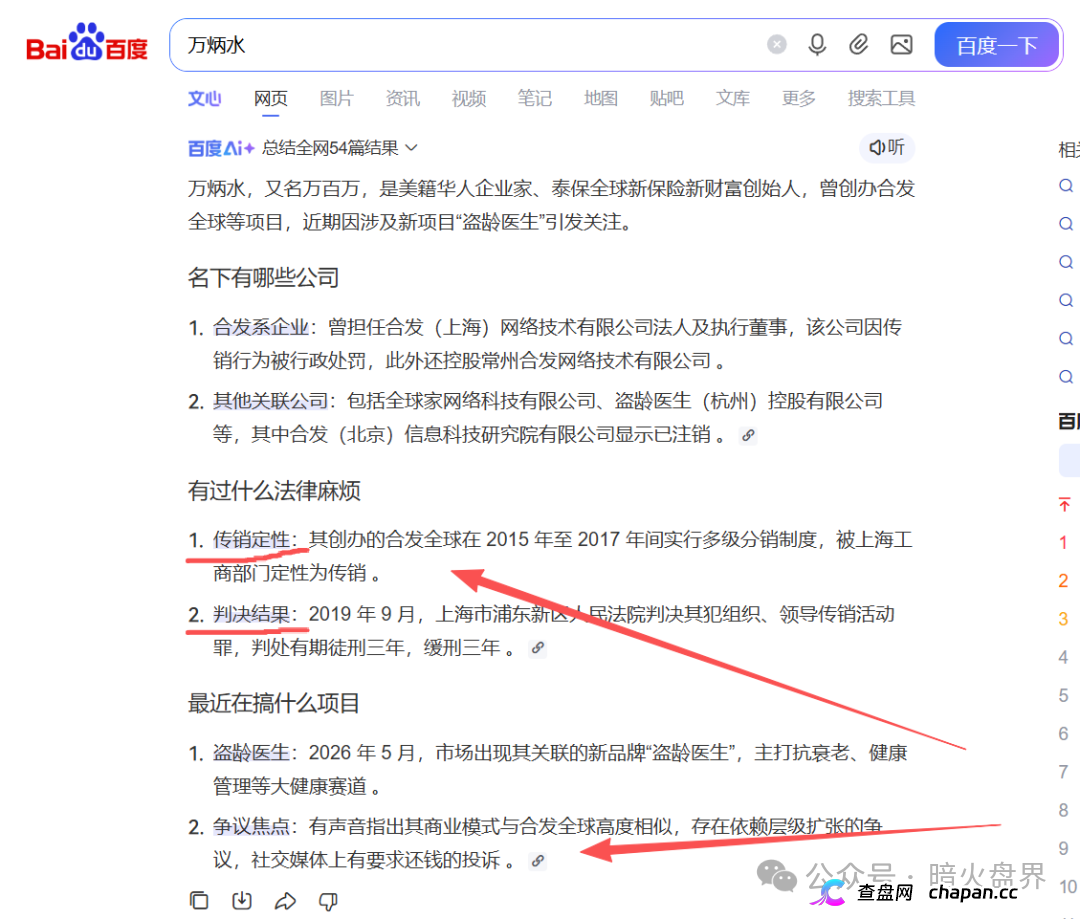Open image search camera icon
Screen dimensions: 1080x919
(901, 45)
